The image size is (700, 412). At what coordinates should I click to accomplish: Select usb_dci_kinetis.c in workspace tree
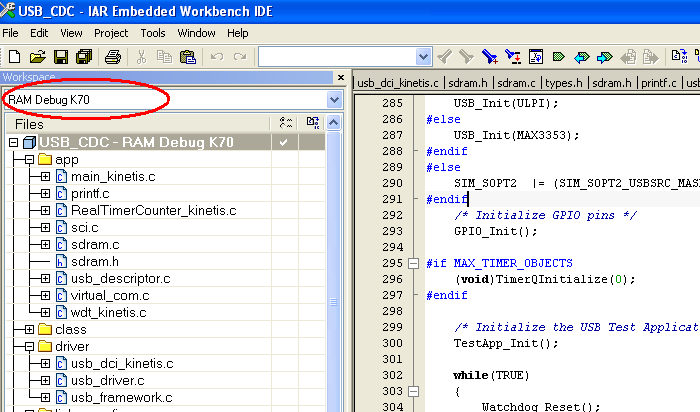pos(122,363)
